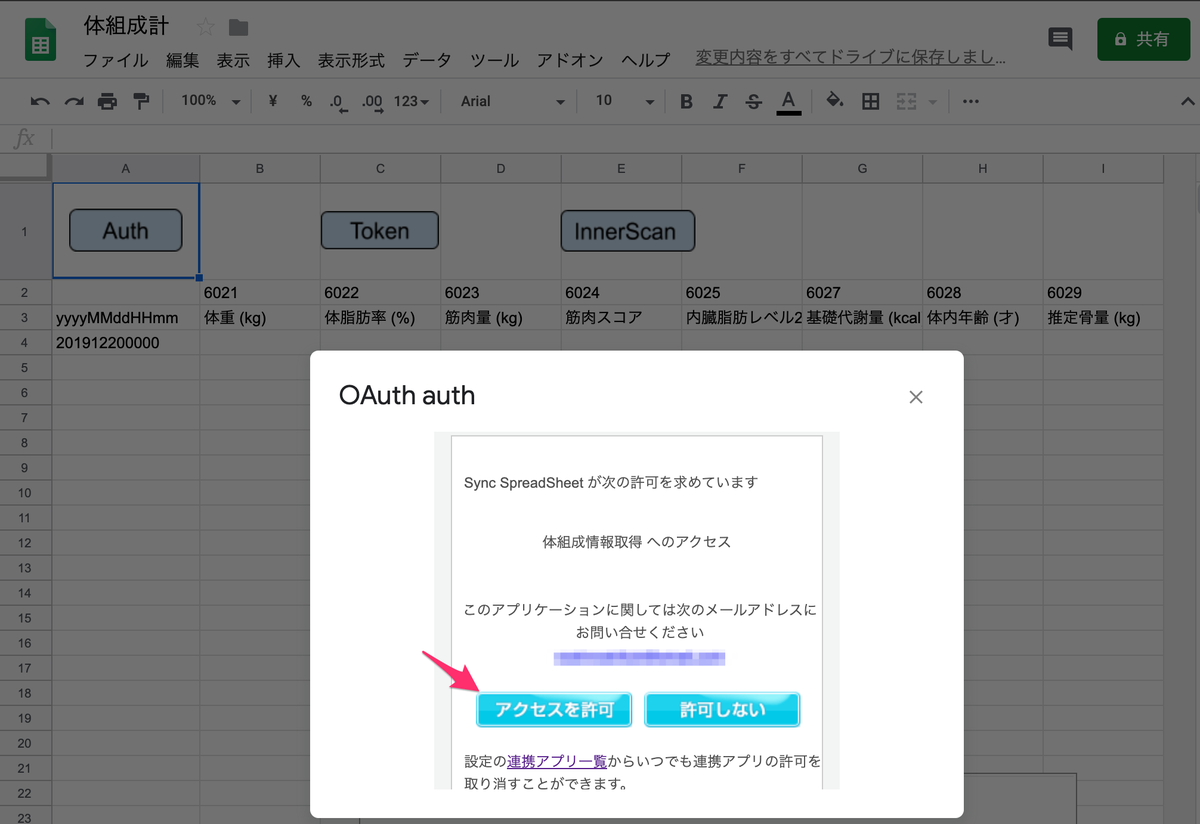Open the アドオン menu
This screenshot has height=824, width=1200.
570,60
